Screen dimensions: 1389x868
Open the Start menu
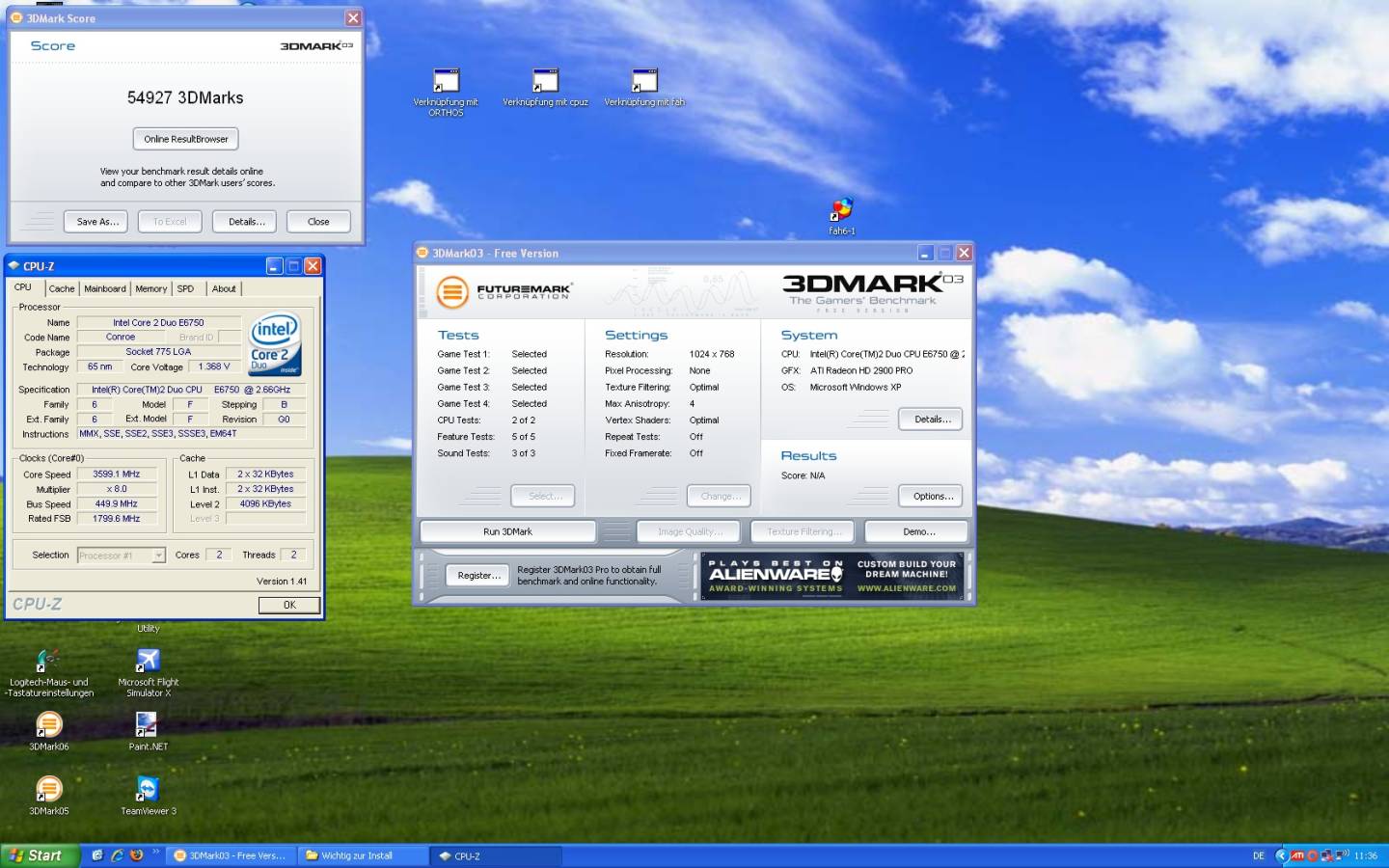click(40, 855)
